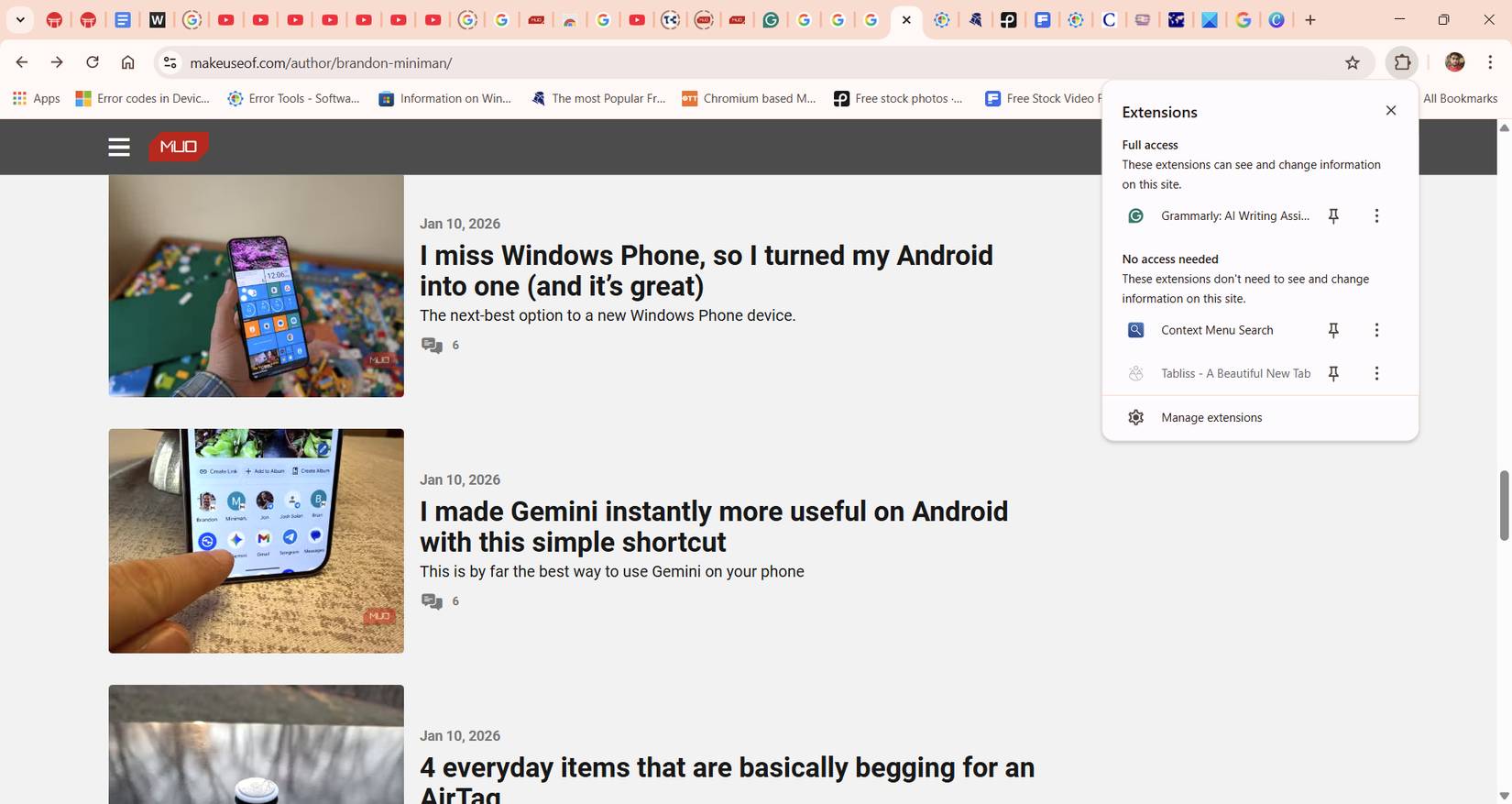Screen dimensions: 1512x804
Task: Toggle pin for Tabliss extension
Action: click(1333, 373)
